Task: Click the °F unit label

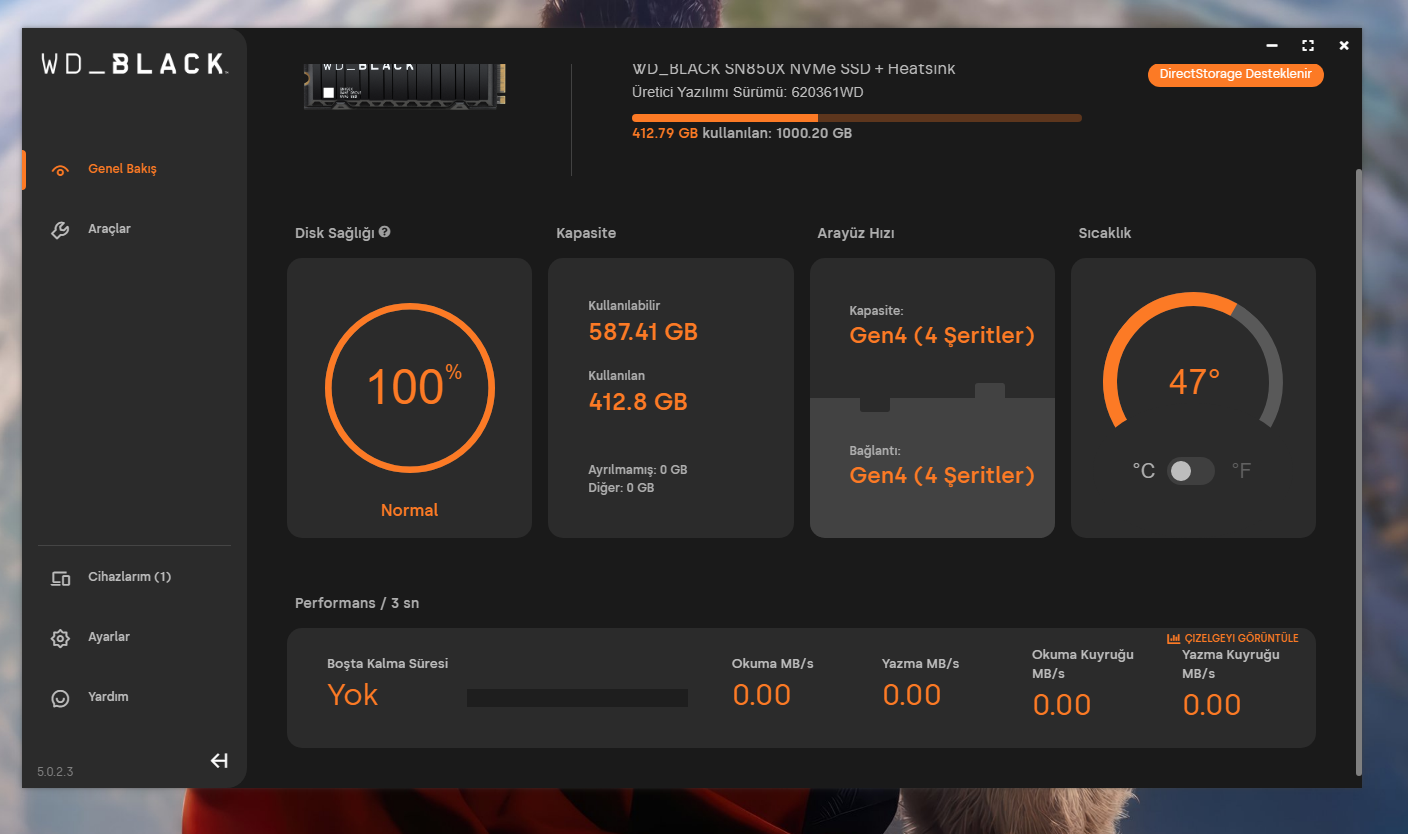Action: tap(1241, 471)
